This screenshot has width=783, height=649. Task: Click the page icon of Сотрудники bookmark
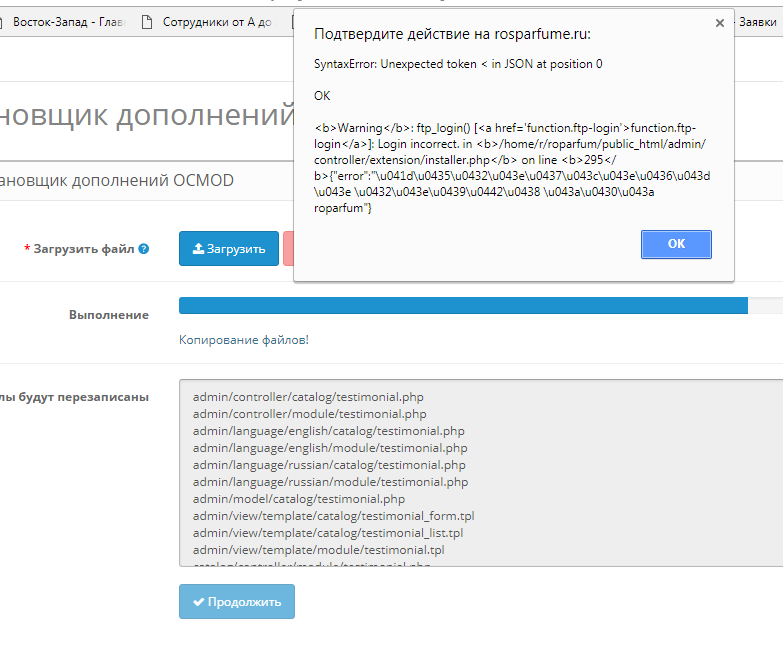point(147,22)
